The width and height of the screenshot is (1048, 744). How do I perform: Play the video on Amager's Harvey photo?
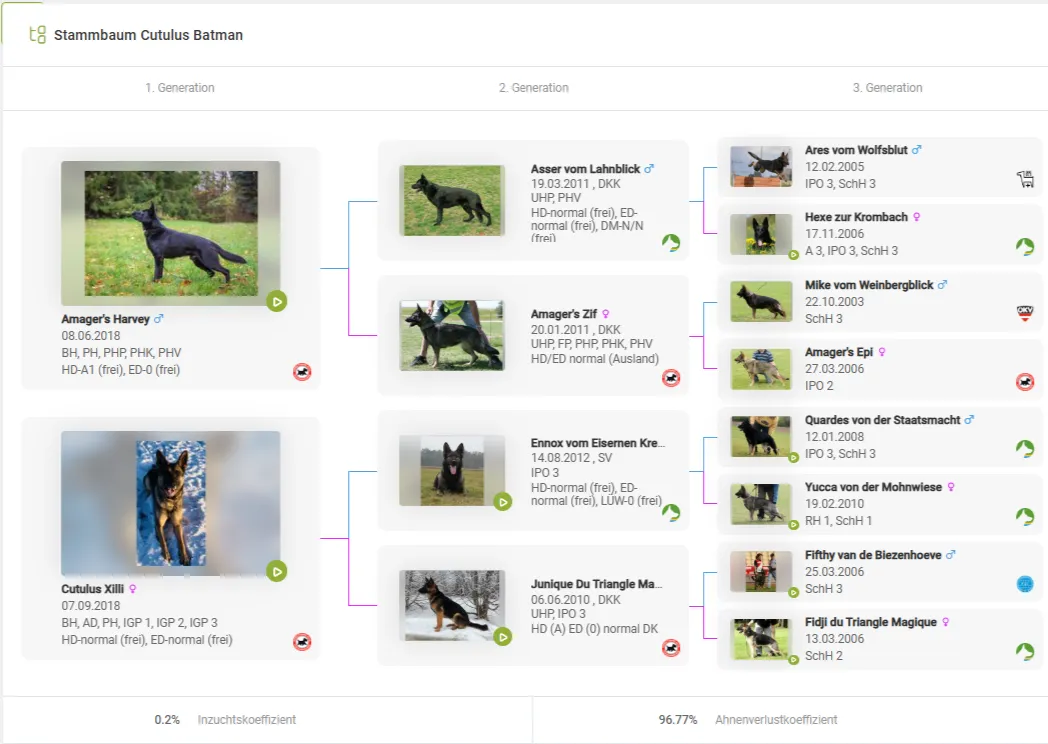coord(277,301)
